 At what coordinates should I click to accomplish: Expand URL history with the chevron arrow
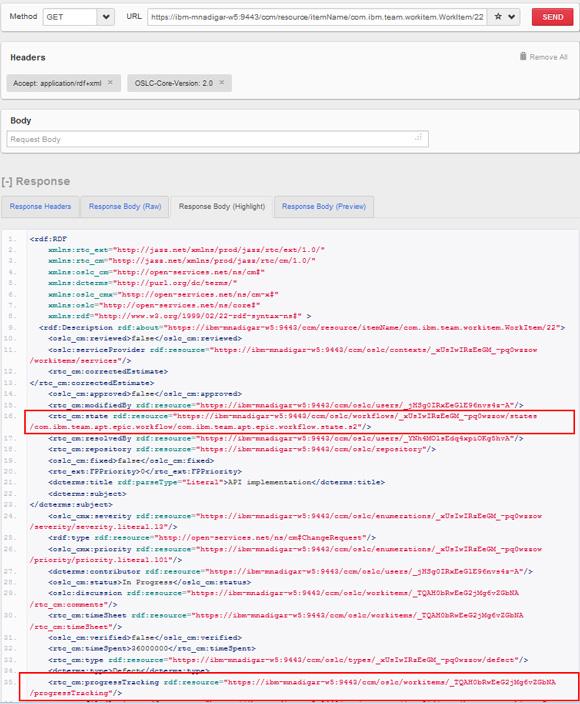point(512,17)
